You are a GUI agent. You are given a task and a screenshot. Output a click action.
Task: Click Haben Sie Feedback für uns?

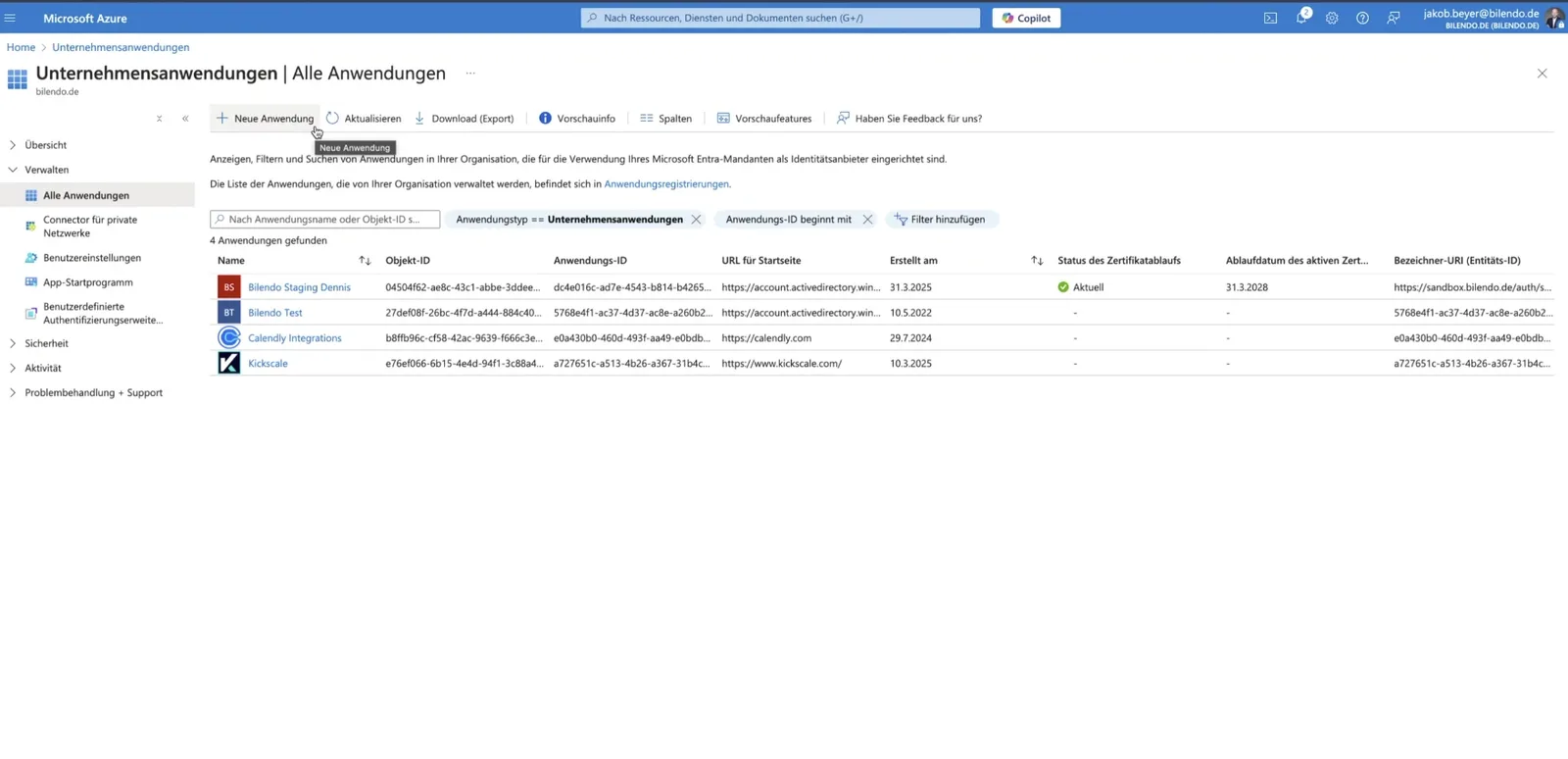click(x=908, y=118)
